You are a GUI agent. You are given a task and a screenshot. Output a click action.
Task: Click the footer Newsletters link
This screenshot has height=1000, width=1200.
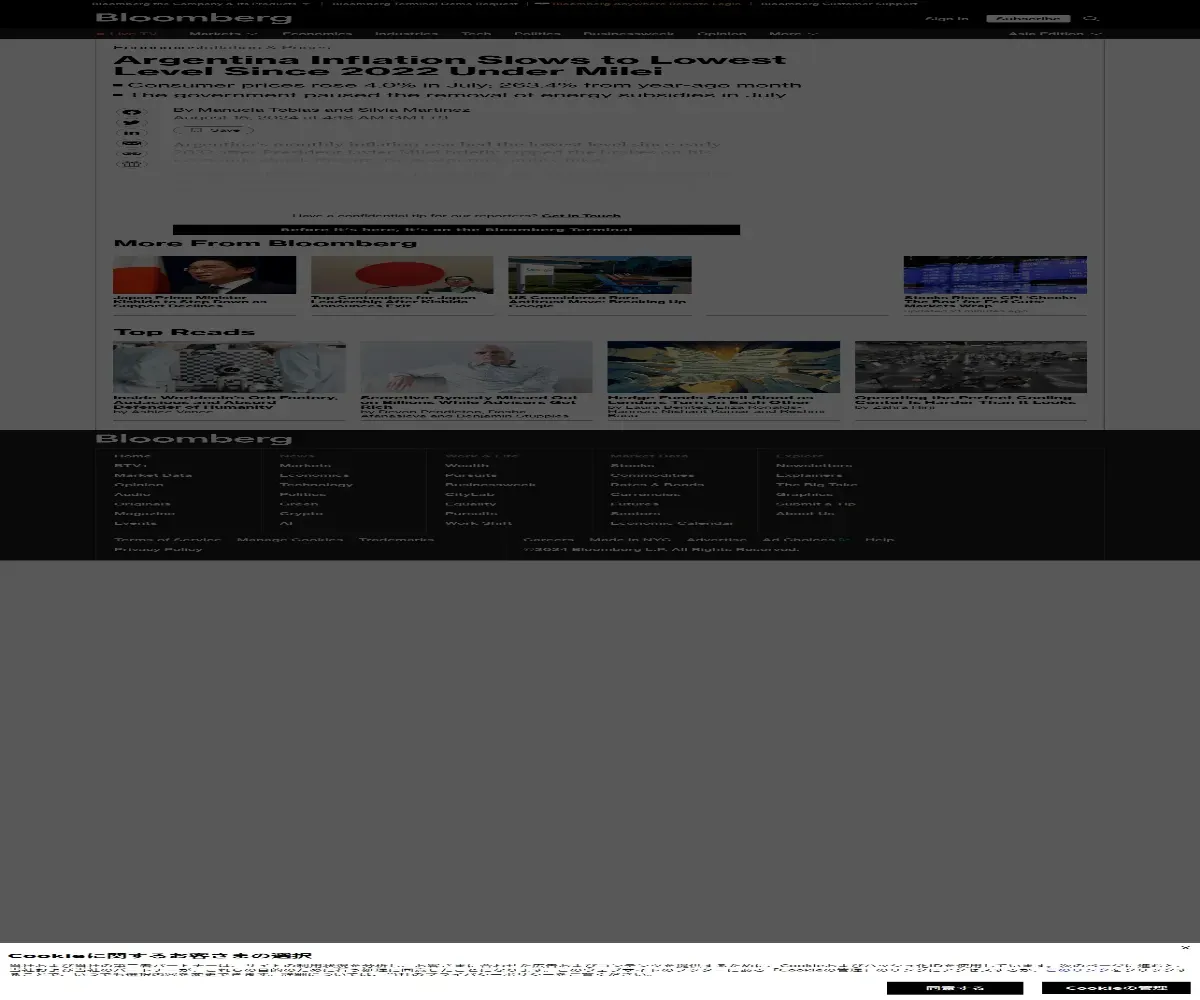coord(814,466)
